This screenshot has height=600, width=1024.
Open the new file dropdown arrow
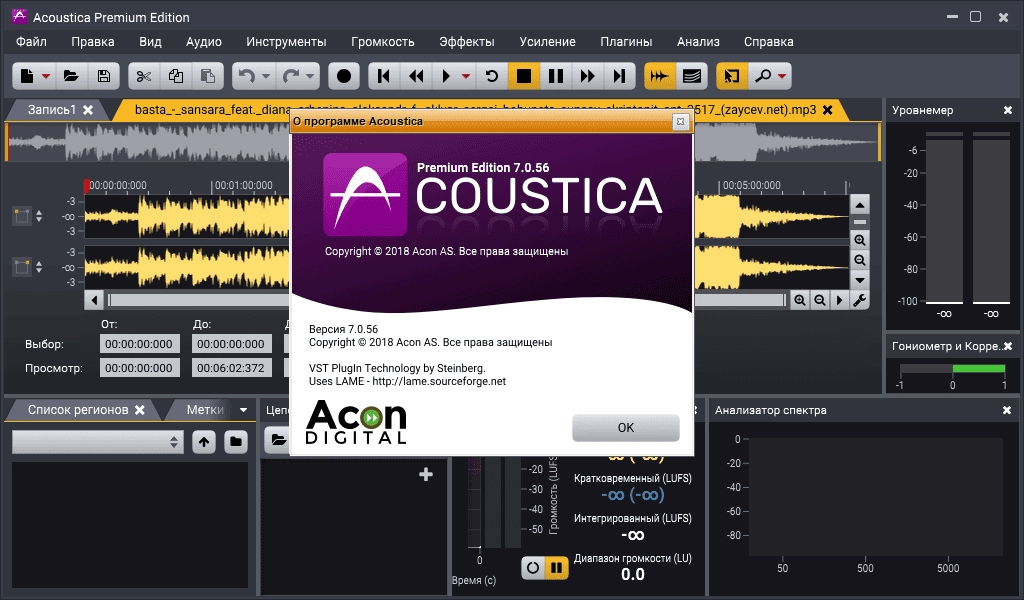[46, 76]
